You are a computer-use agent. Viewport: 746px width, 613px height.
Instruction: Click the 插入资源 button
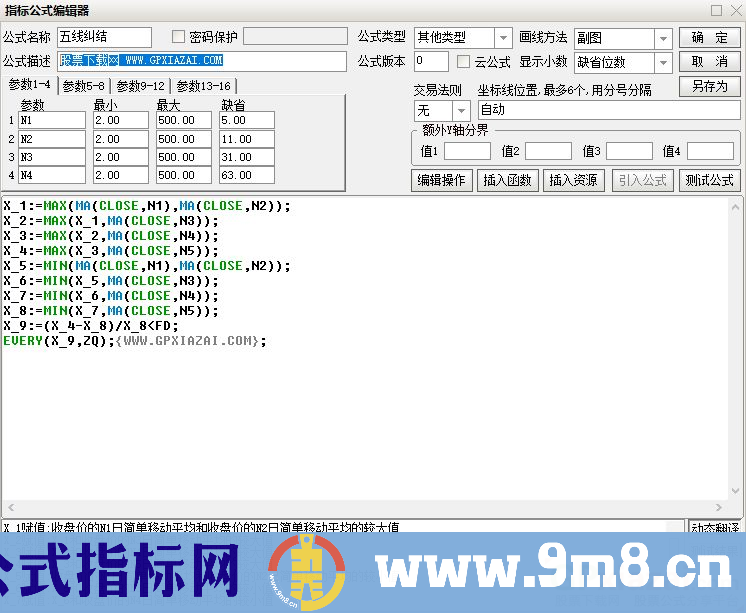(574, 180)
